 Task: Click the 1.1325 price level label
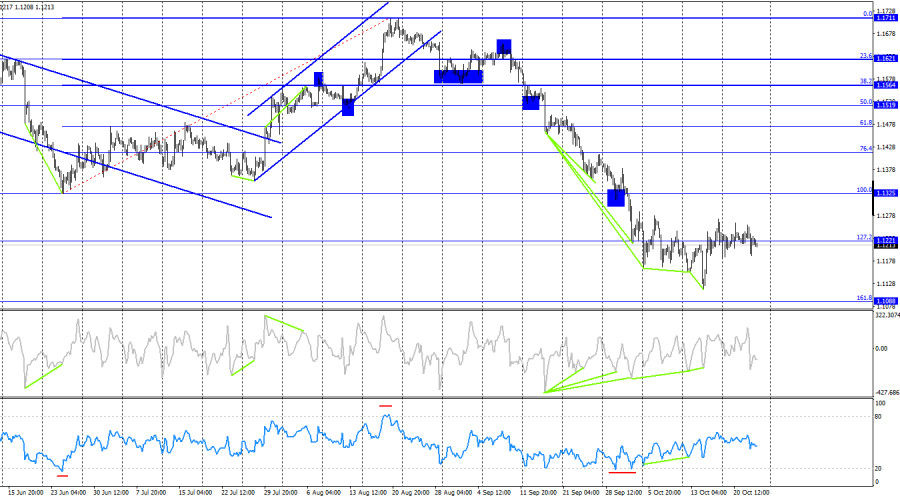click(886, 193)
